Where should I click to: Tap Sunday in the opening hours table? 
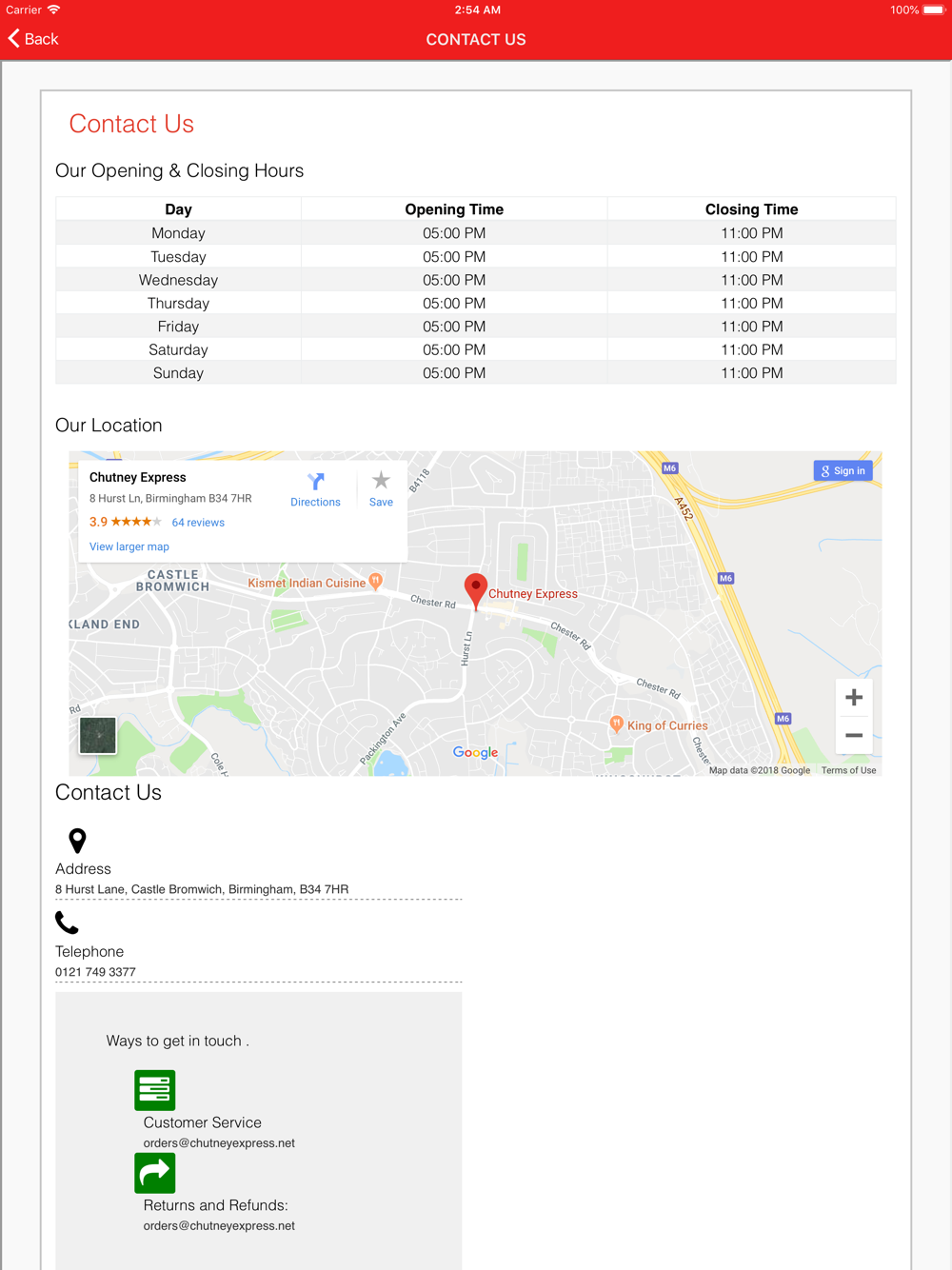(178, 373)
